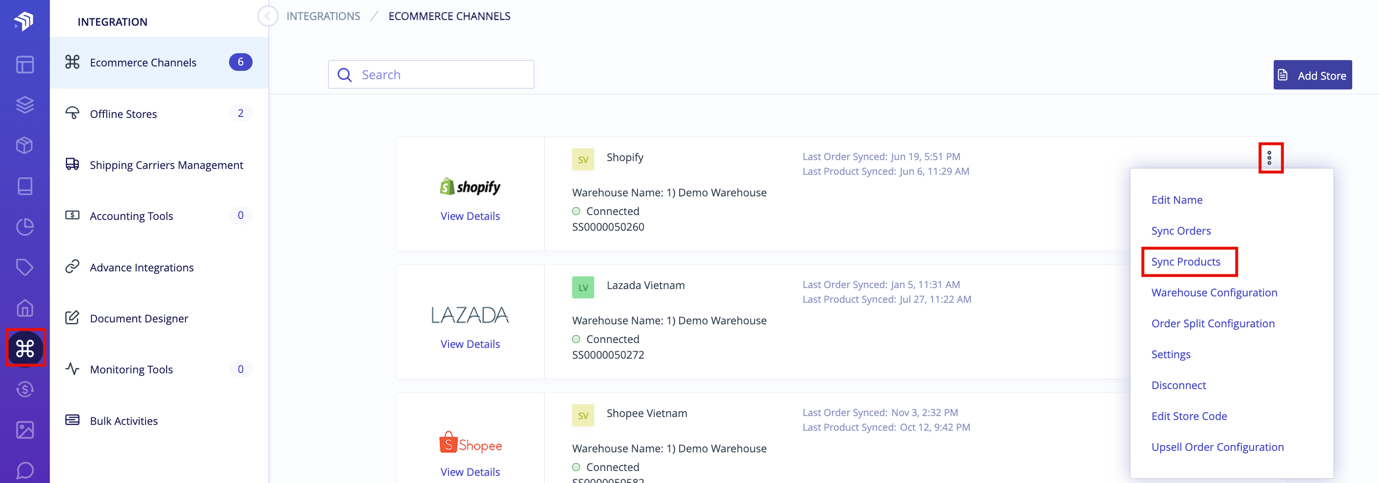Click the Offline Stores count badge 2
The image size is (1379, 483).
(x=240, y=113)
